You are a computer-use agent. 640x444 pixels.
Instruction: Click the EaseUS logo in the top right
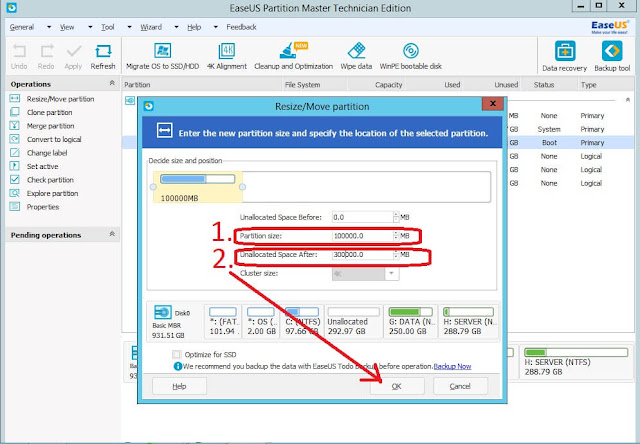tap(609, 27)
